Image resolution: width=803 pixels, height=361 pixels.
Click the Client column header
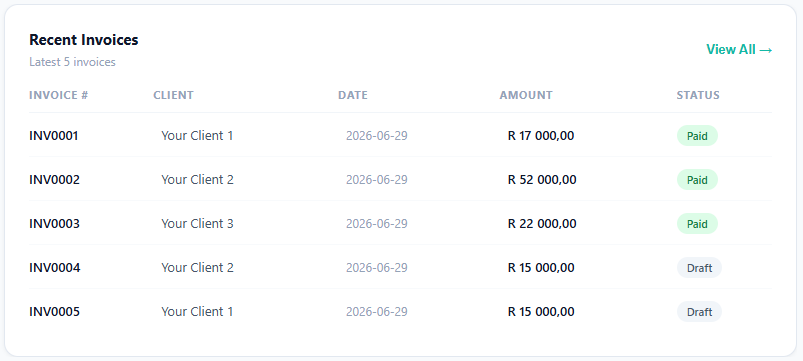[173, 95]
